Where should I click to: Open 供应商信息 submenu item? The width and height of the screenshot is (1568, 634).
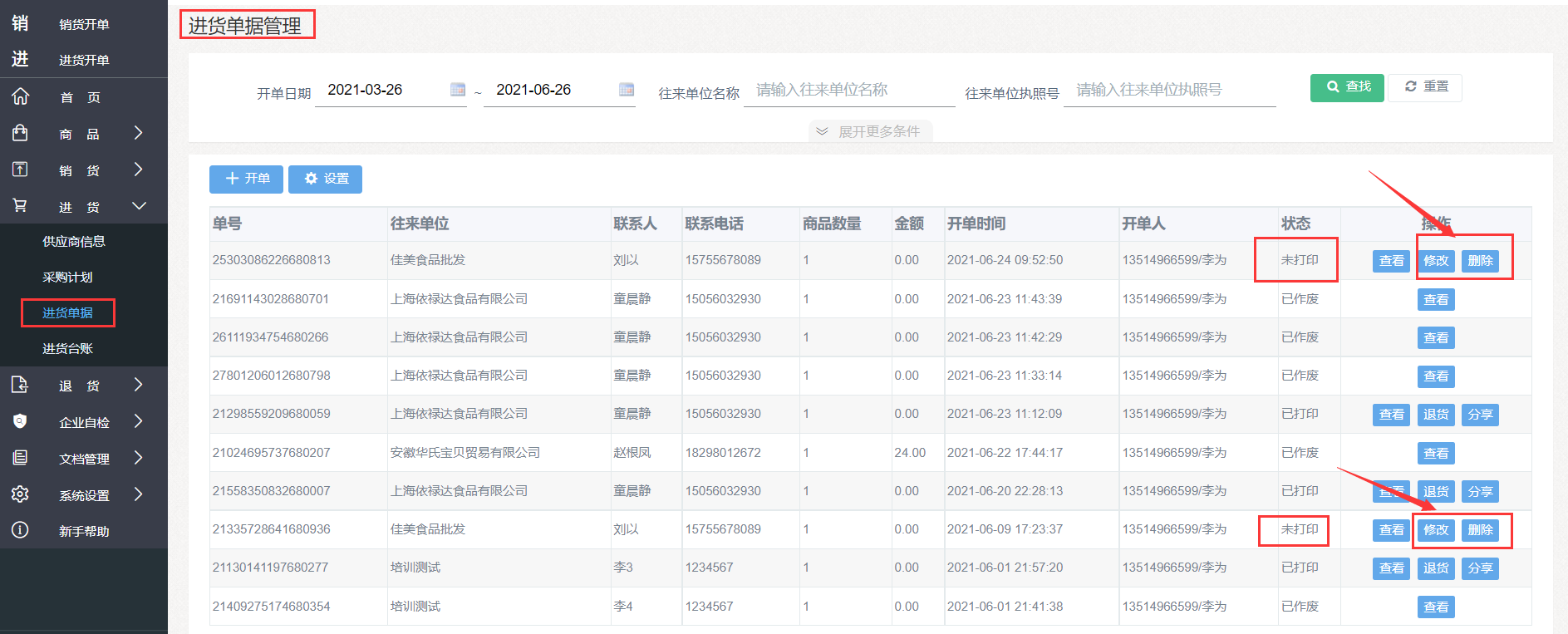[74, 242]
